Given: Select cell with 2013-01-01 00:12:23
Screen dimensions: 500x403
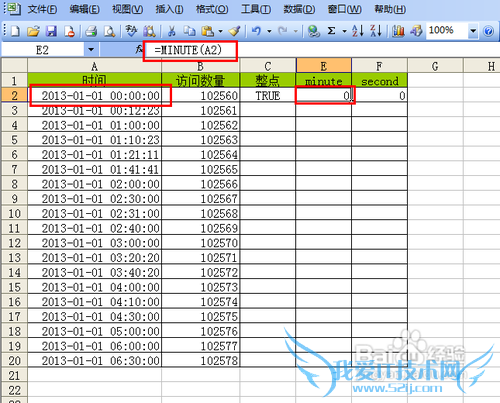Looking at the screenshot, I should pos(95,110).
